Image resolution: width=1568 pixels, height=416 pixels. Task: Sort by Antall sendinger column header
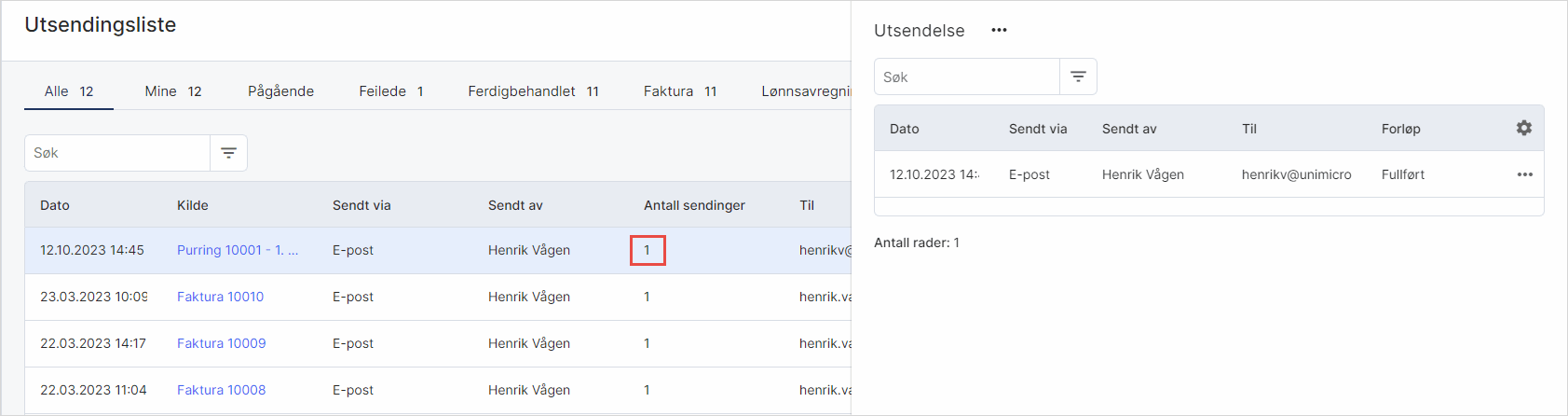coord(694,205)
